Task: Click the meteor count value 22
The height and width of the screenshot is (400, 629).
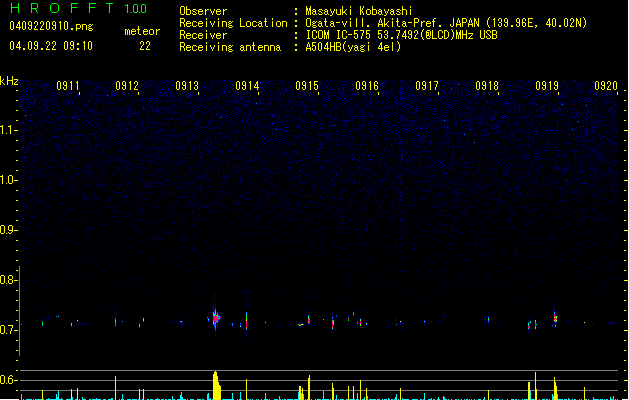Action: coord(145,46)
